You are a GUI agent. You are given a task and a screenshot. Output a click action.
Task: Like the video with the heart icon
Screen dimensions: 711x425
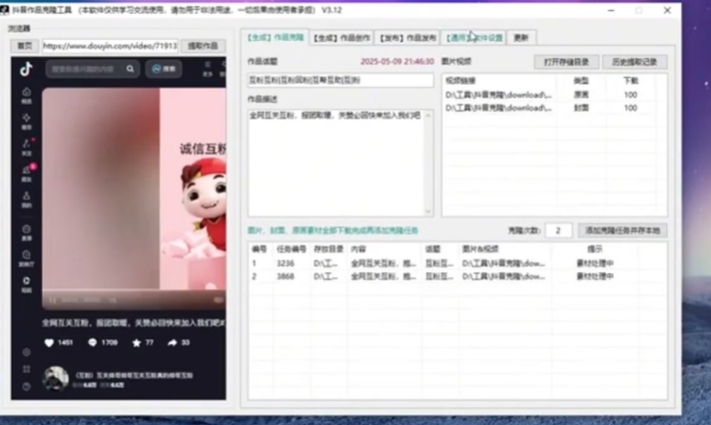48,343
